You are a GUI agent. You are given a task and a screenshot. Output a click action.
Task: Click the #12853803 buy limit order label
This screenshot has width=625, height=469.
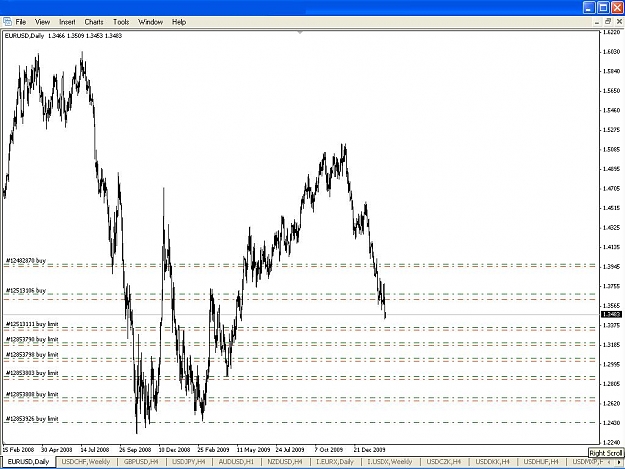tap(32, 373)
